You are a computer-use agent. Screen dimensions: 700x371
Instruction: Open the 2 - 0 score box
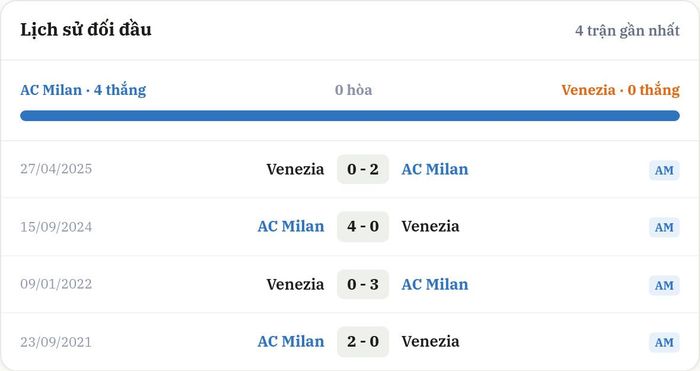363,342
